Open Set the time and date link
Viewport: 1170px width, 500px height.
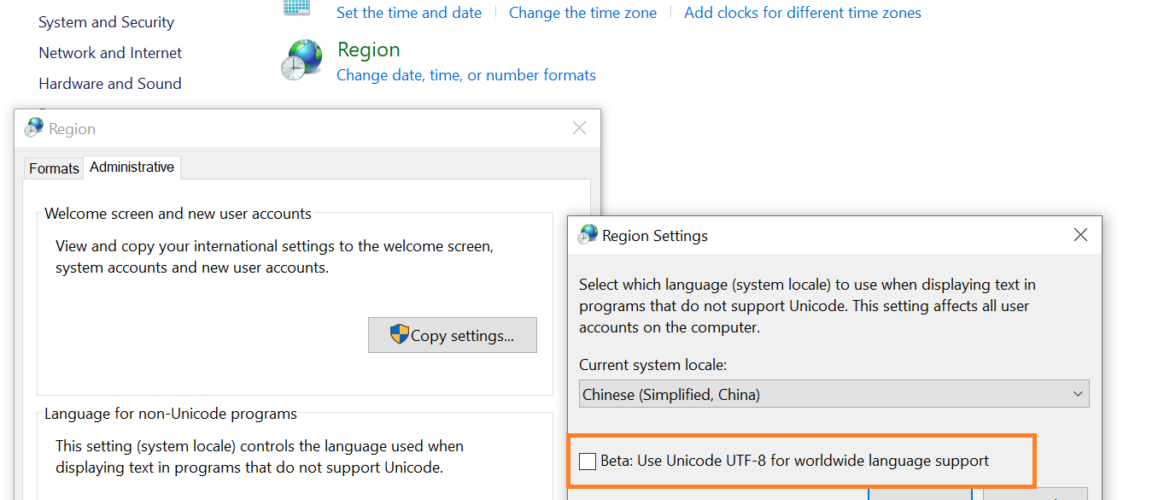tap(409, 13)
